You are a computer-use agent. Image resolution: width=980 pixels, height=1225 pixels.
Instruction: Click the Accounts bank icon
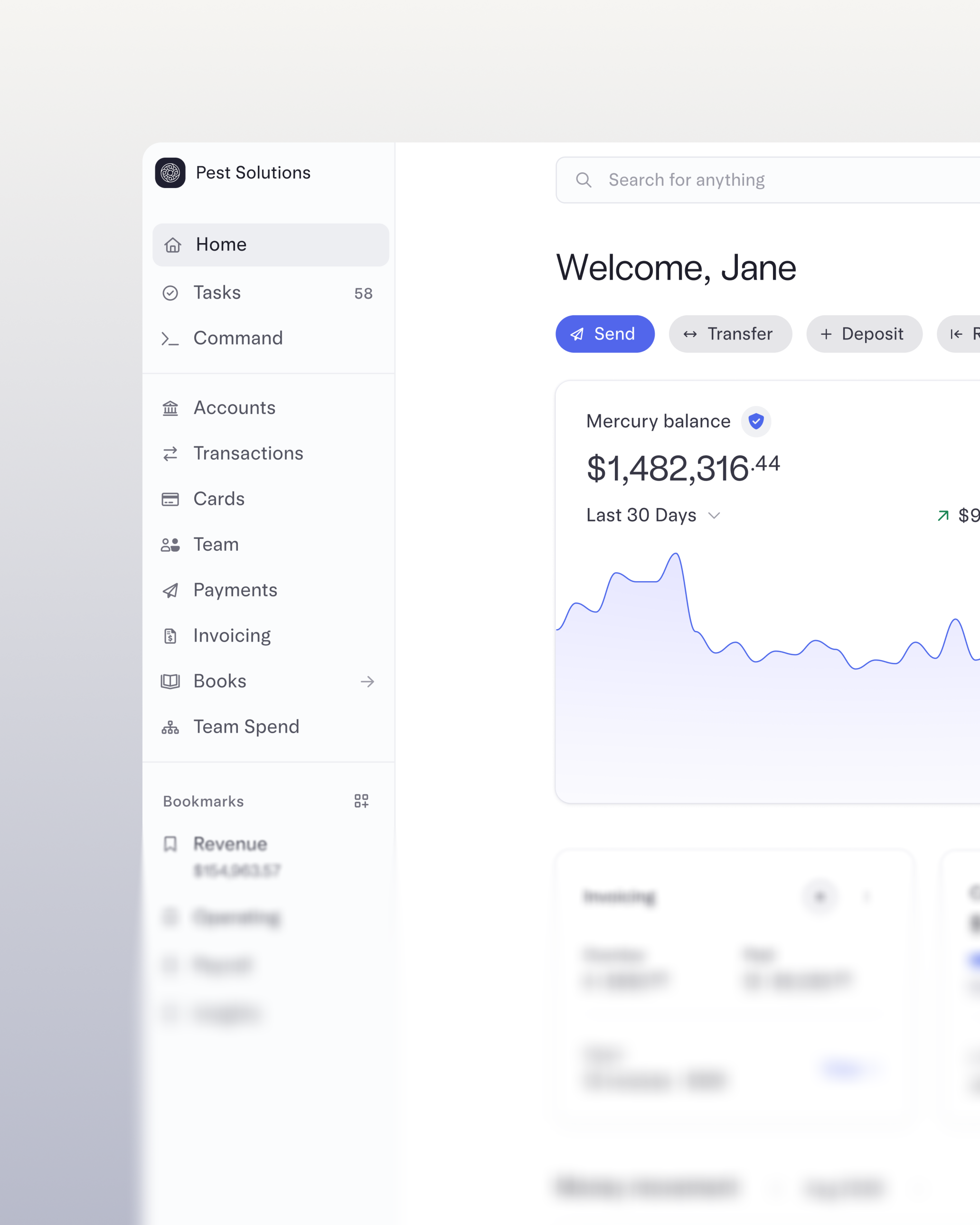click(x=170, y=408)
